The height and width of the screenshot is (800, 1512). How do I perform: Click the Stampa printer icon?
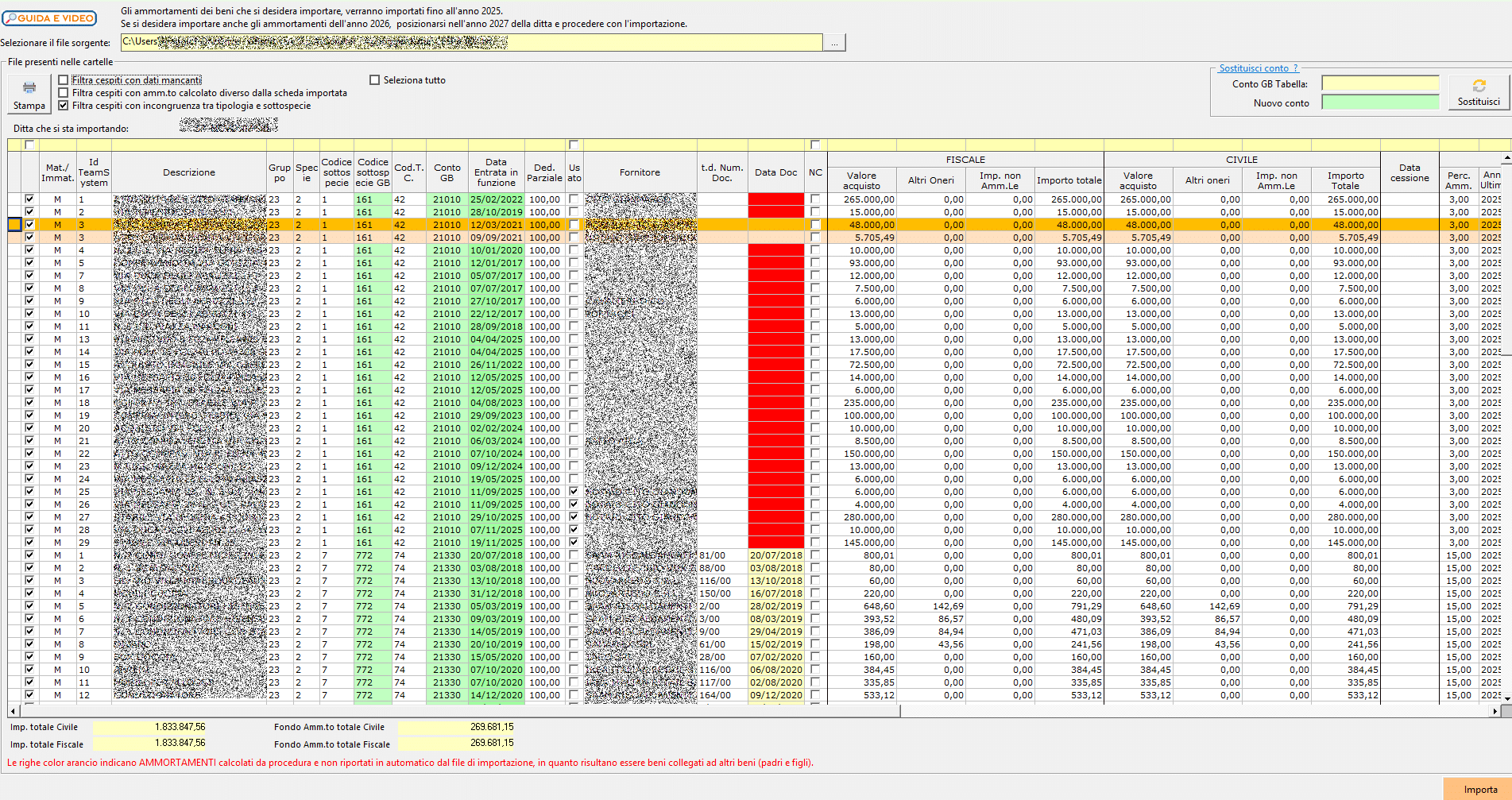pos(29,94)
